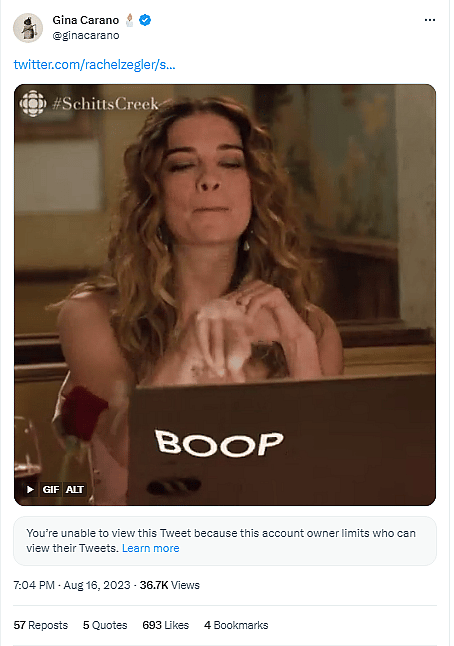Screen dimensions: 454x646
Task: View the 57 Reposts list
Action: [x=40, y=625]
